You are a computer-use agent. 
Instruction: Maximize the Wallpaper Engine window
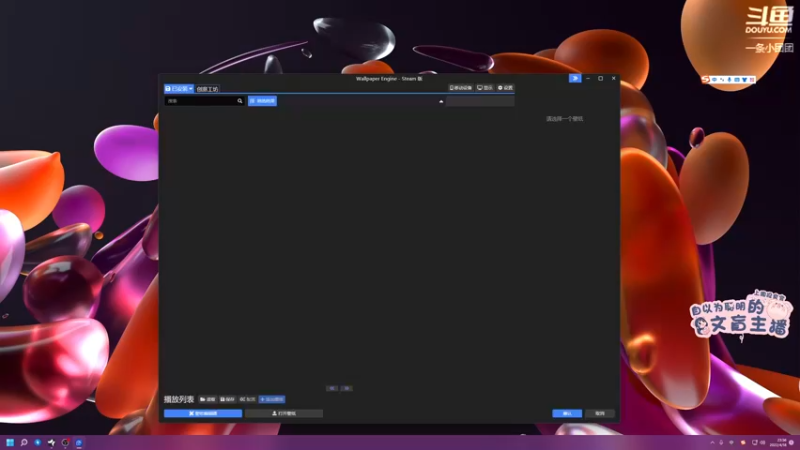[601, 79]
